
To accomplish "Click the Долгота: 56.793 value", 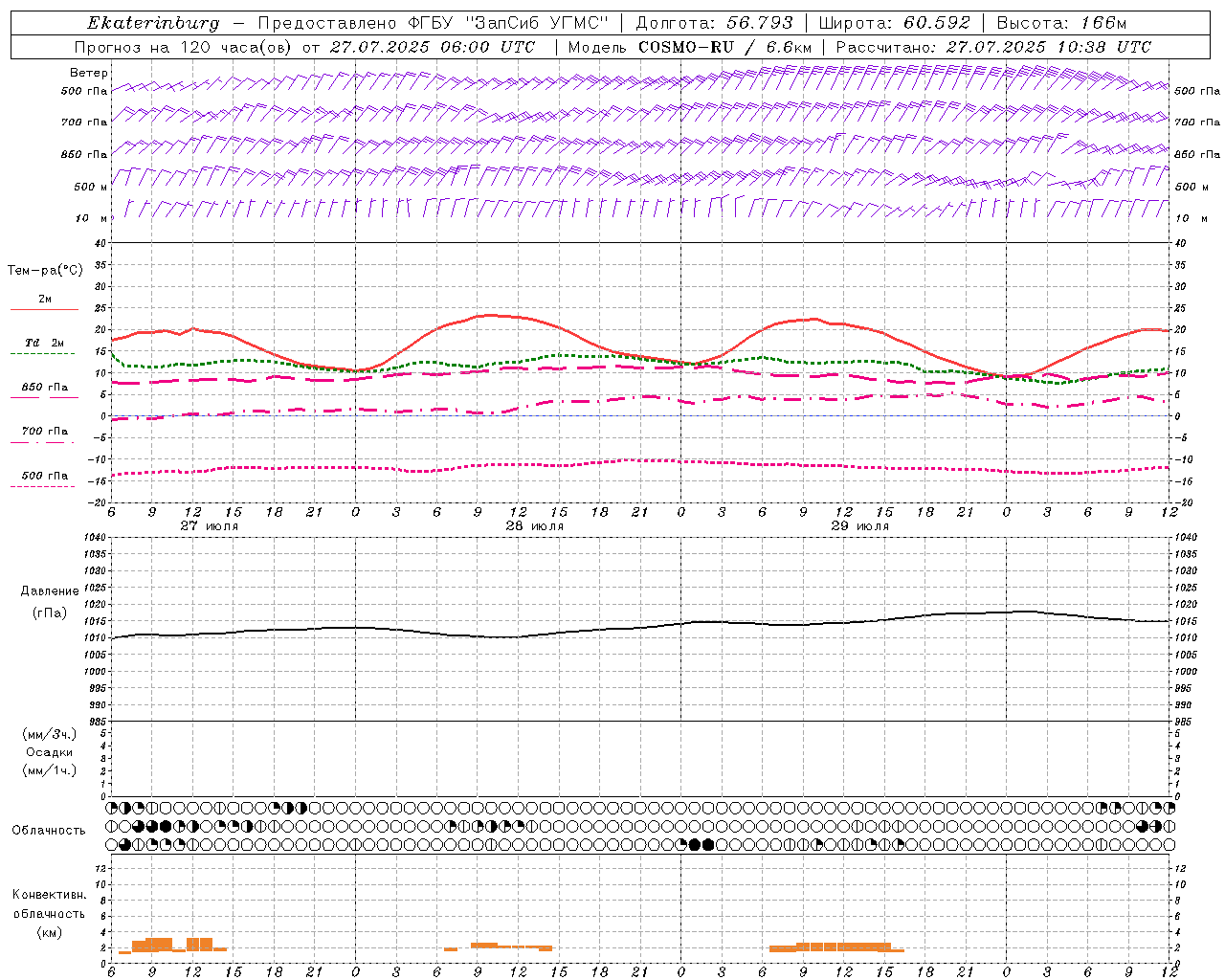I will [714, 23].
